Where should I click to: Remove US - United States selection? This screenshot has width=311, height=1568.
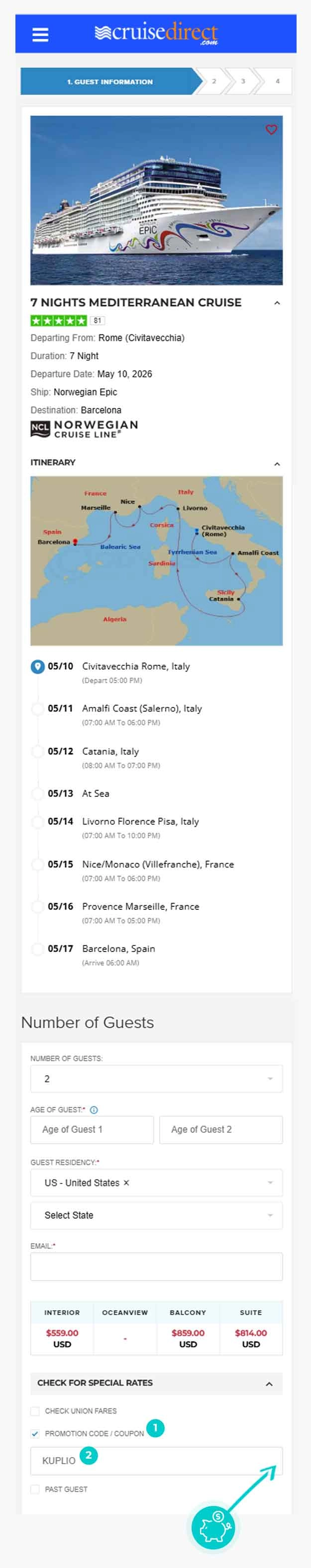(x=126, y=1182)
